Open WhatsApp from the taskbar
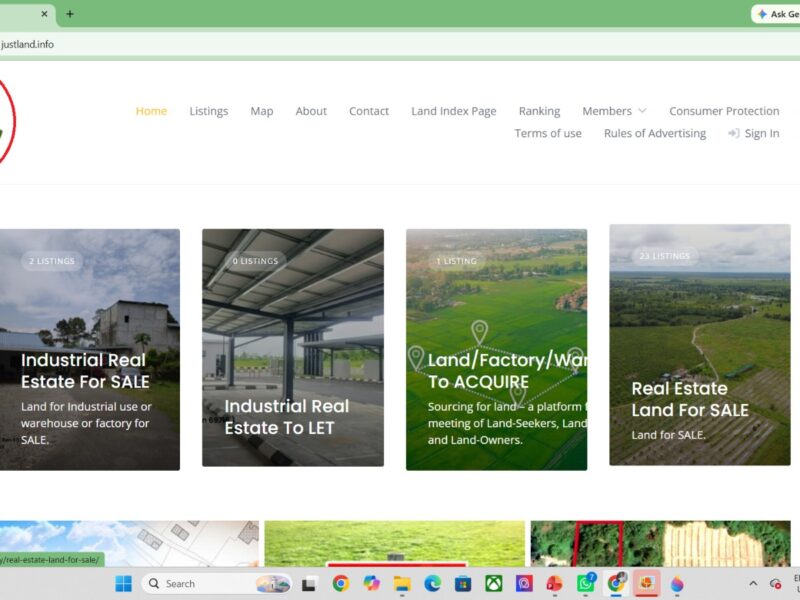Viewport: 800px width, 600px height. (585, 583)
